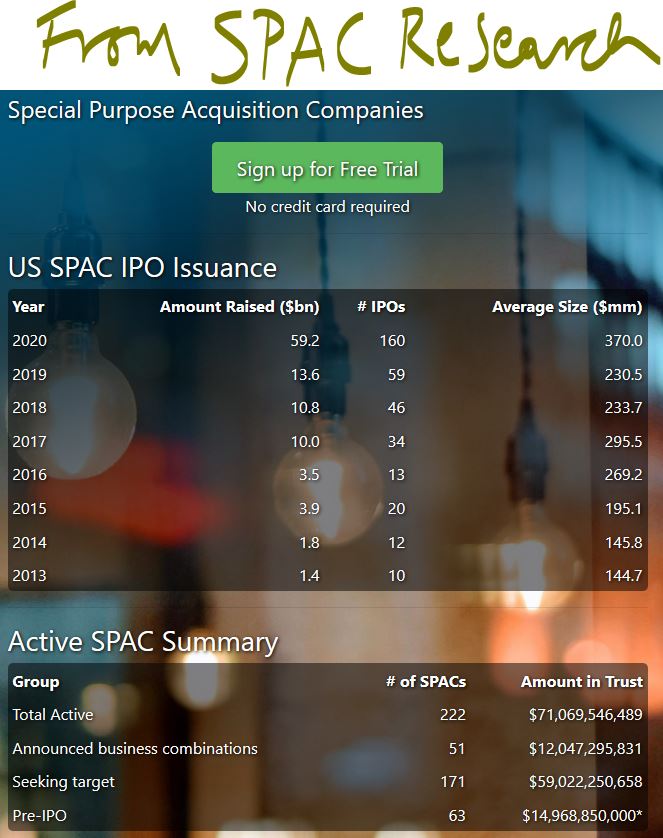This screenshot has height=838, width=663.
Task: Select the Announced business combinations row
Action: [x=327, y=748]
